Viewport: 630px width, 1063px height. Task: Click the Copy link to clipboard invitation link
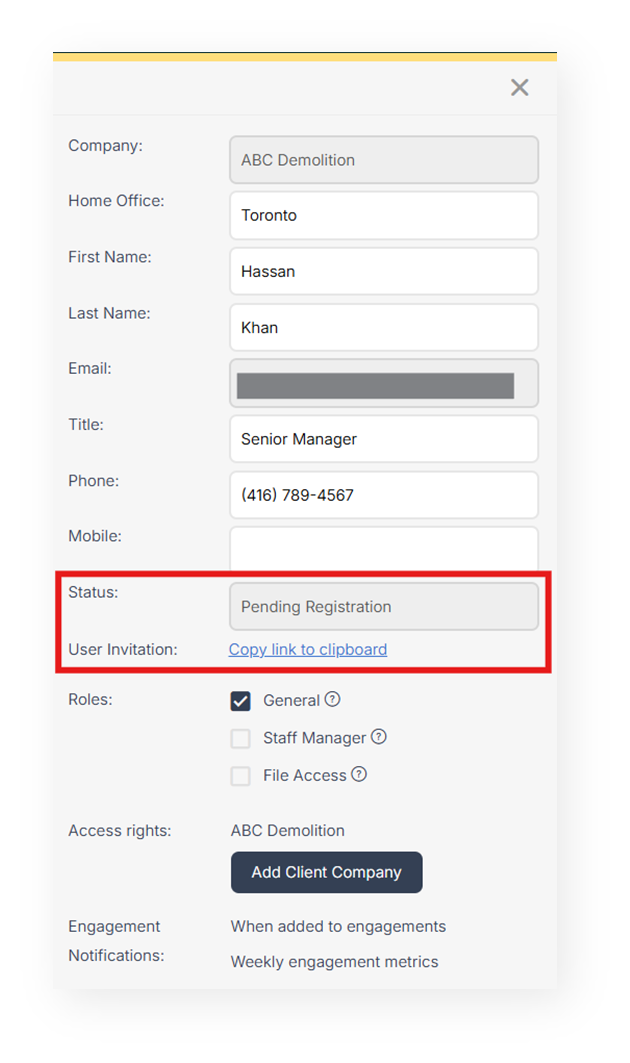(x=307, y=649)
